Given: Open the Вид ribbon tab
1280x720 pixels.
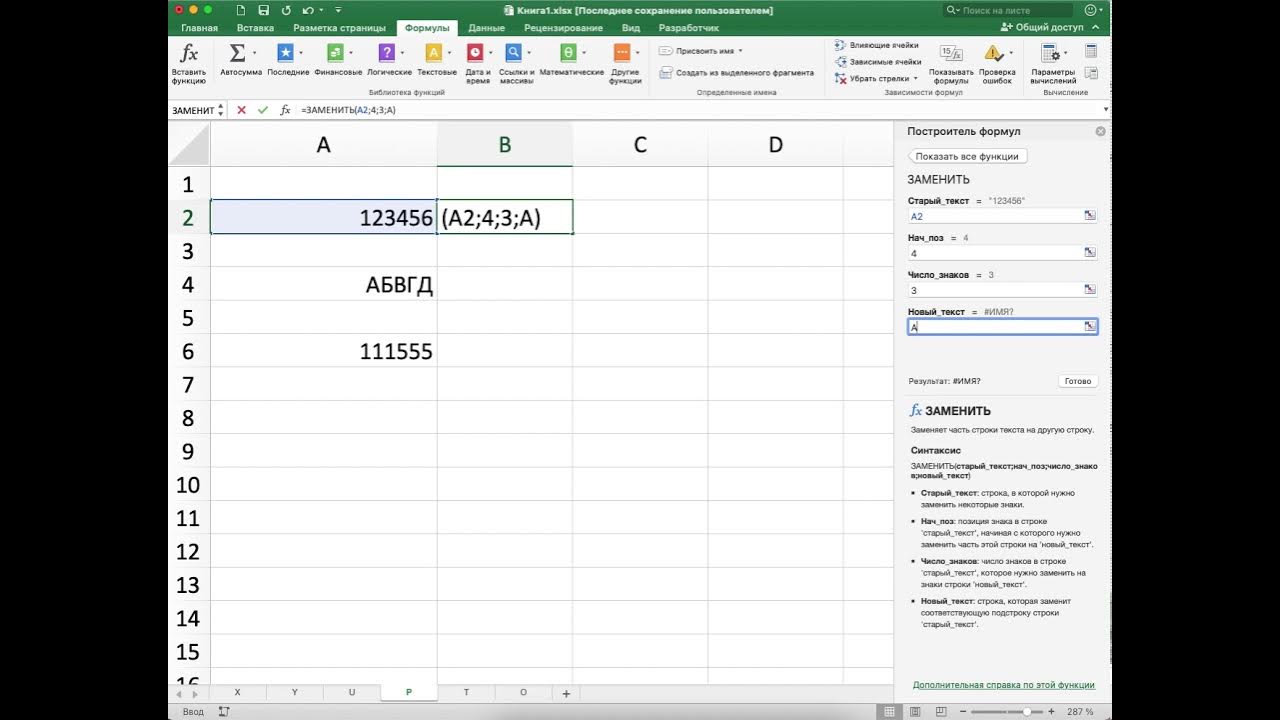Looking at the screenshot, I should [631, 28].
